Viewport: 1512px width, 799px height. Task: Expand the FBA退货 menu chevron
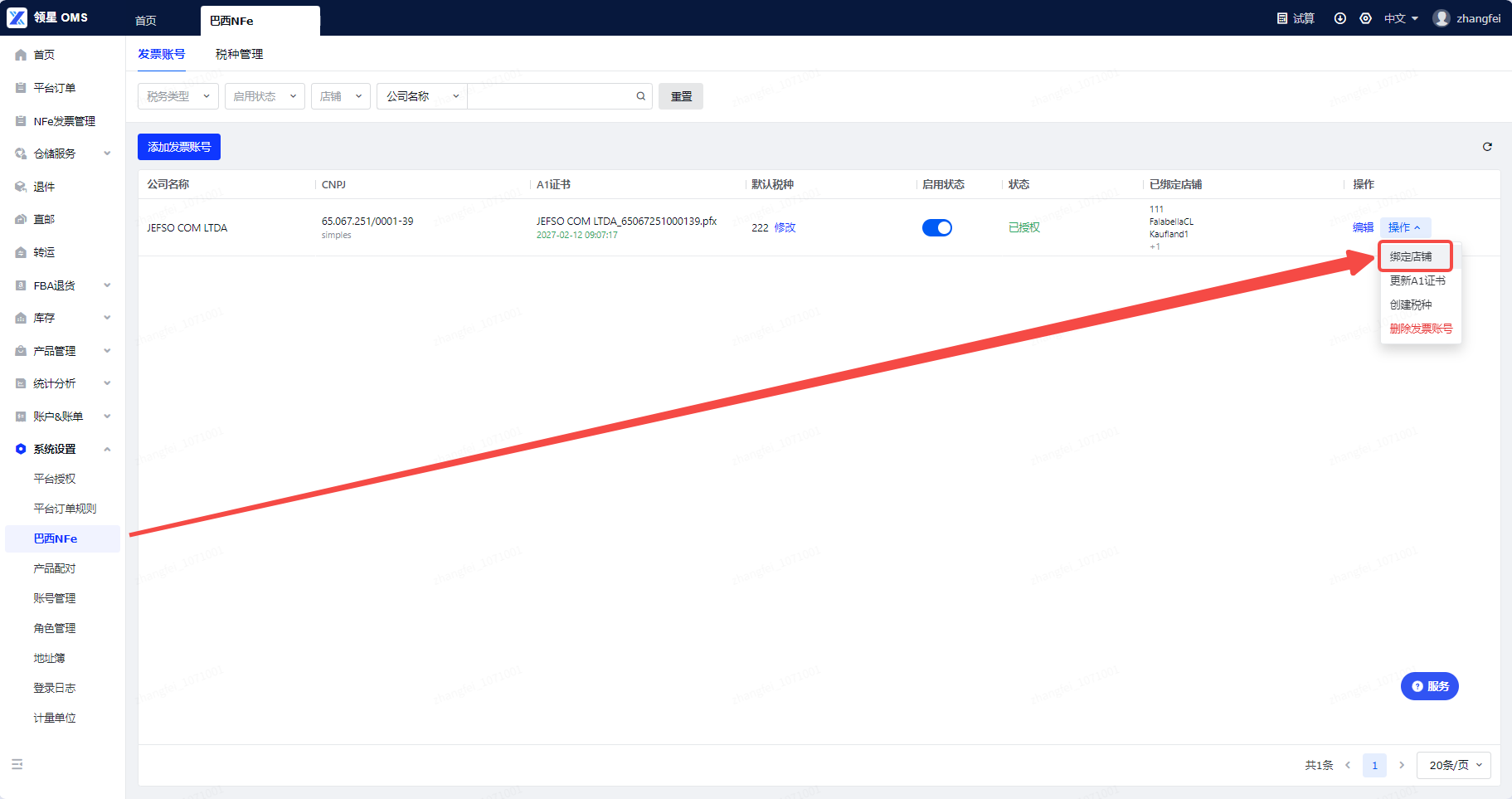coord(107,285)
